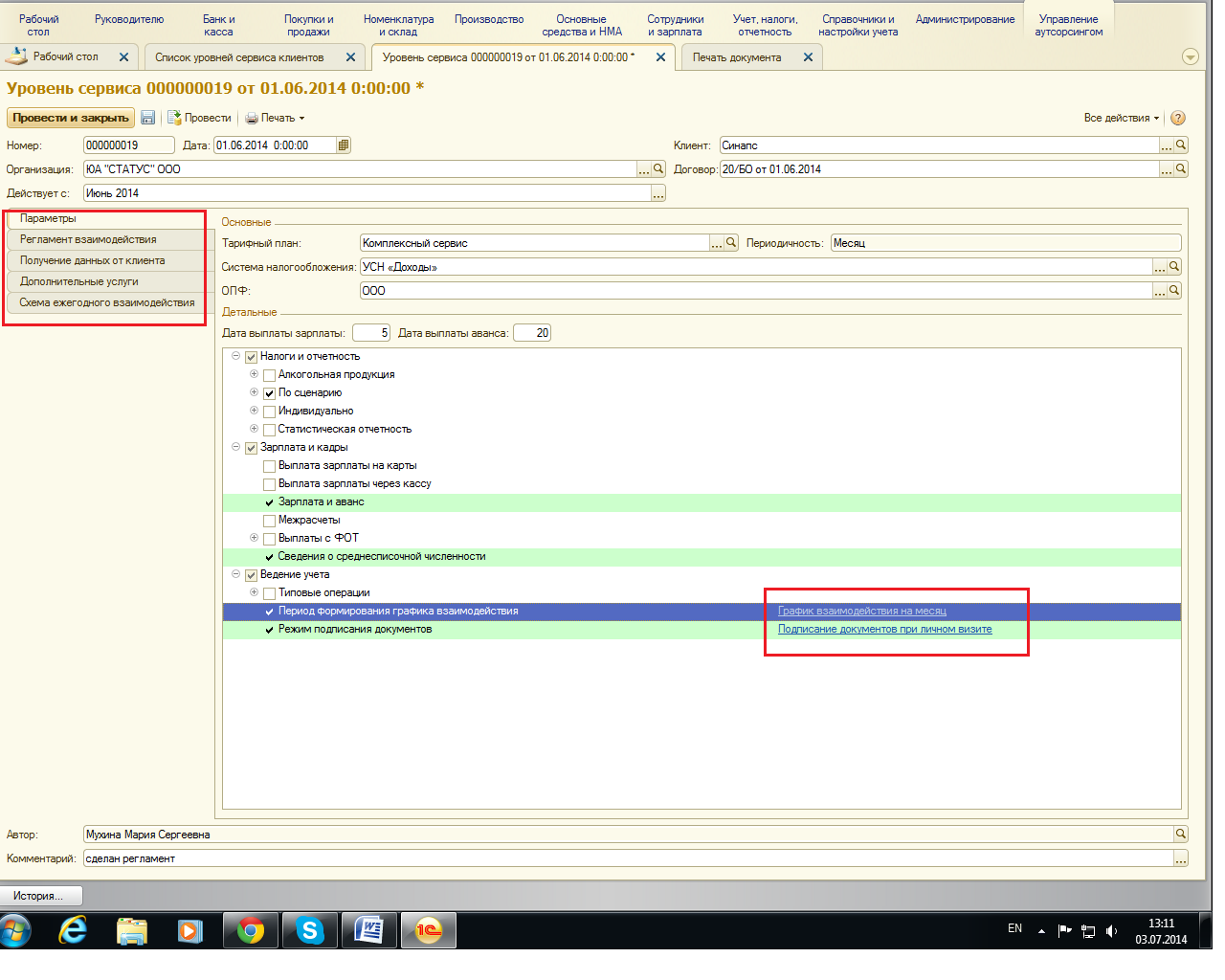1225x980 pixels.
Task: Click the Провести document icon
Action: (x=174, y=118)
